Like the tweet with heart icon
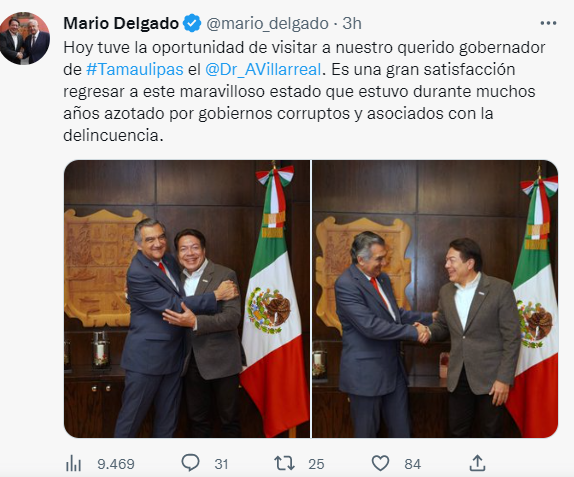 (x=380, y=463)
